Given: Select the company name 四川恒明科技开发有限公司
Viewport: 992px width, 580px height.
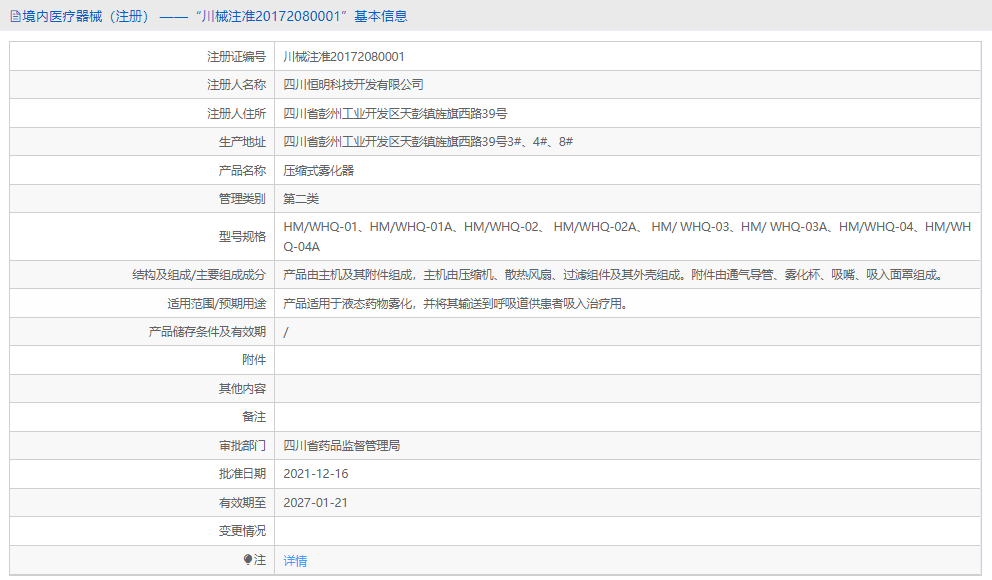Looking at the screenshot, I should pyautogui.click(x=353, y=85).
